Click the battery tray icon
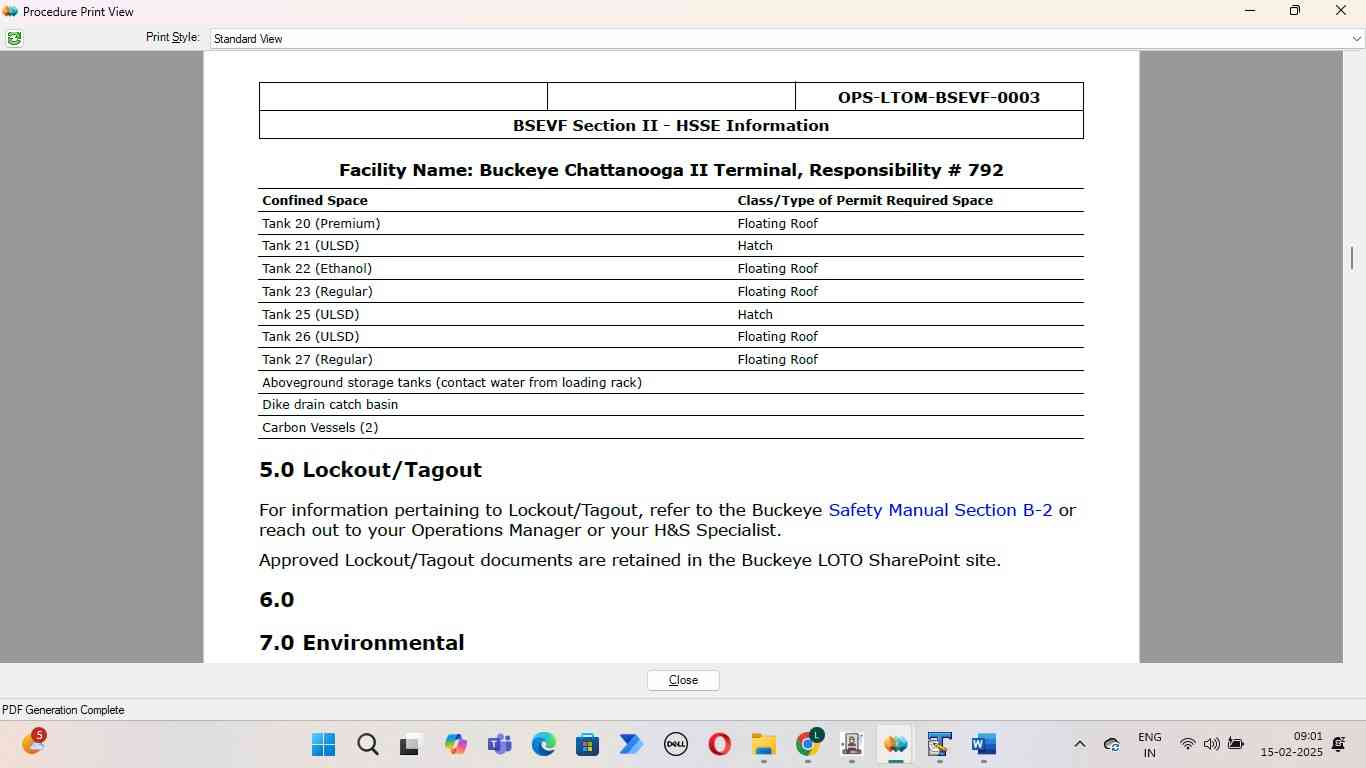This screenshot has width=1366, height=768. [x=1236, y=744]
